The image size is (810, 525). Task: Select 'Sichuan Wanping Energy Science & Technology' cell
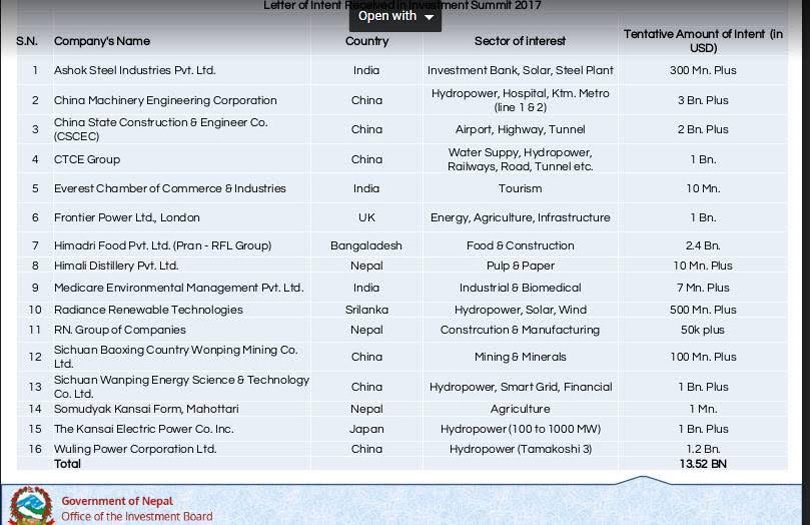coord(181,387)
